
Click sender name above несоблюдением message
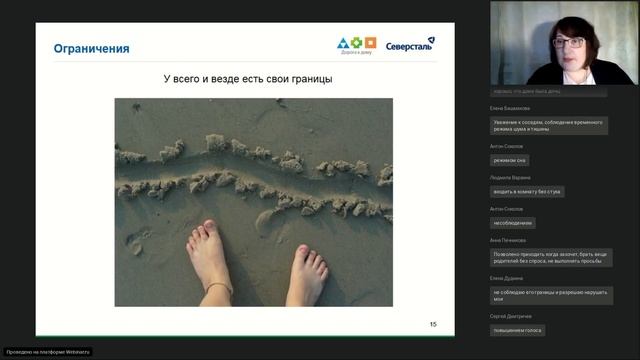tap(506, 209)
